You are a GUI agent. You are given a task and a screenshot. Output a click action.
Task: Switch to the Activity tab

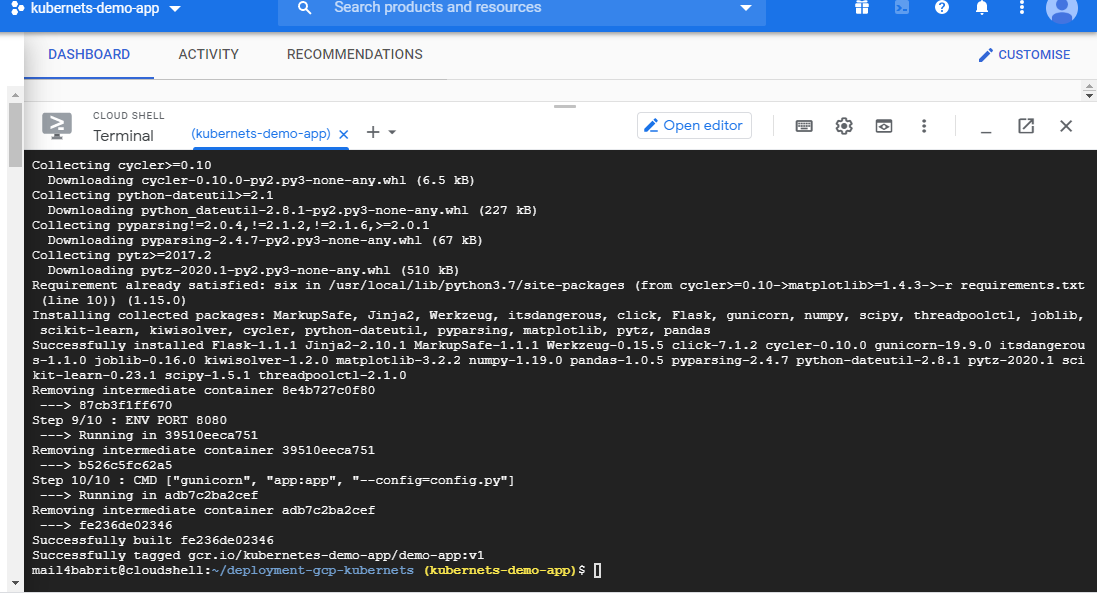[x=208, y=55]
